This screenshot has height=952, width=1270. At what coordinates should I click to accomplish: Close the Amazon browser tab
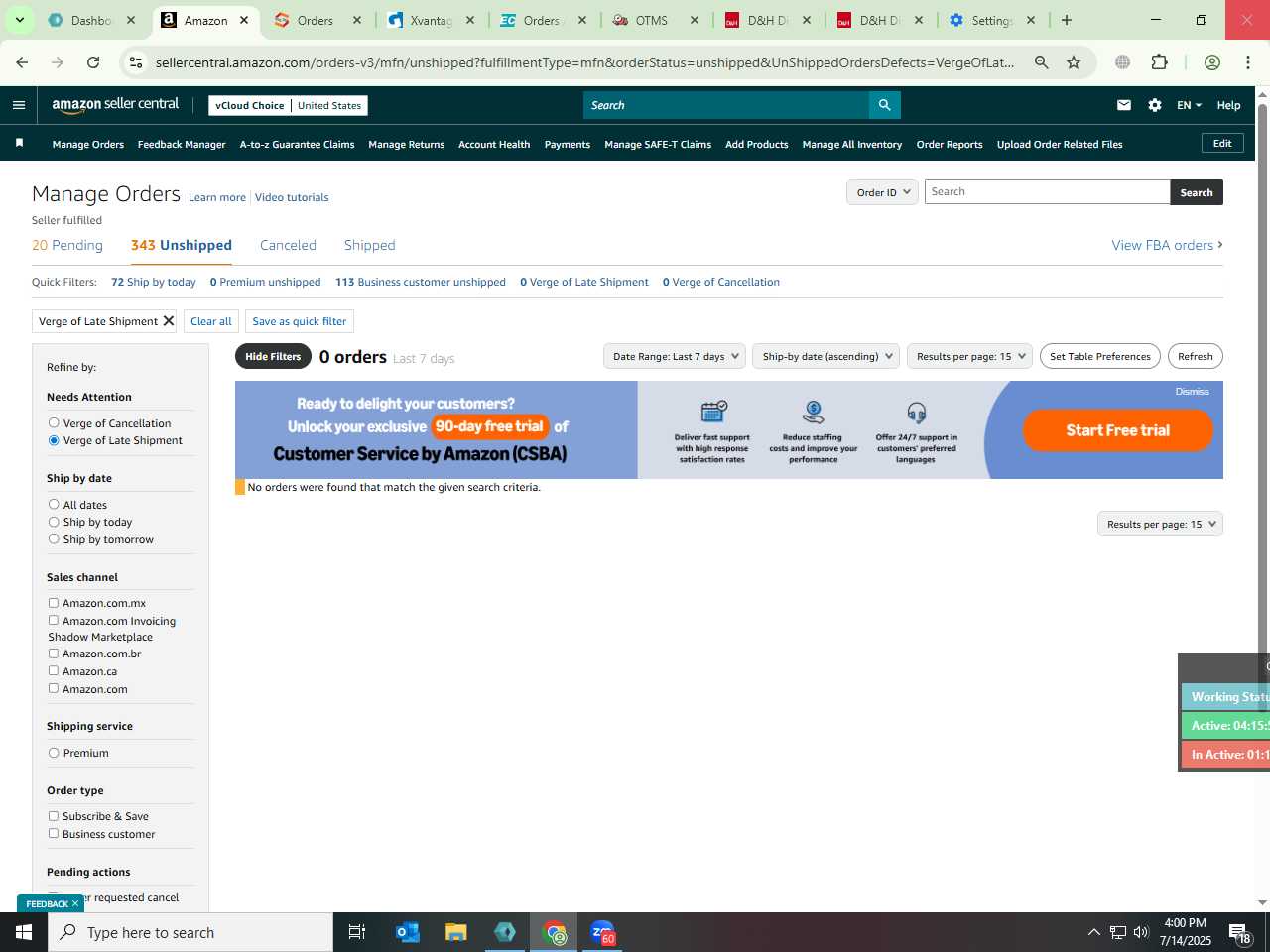tap(244, 20)
